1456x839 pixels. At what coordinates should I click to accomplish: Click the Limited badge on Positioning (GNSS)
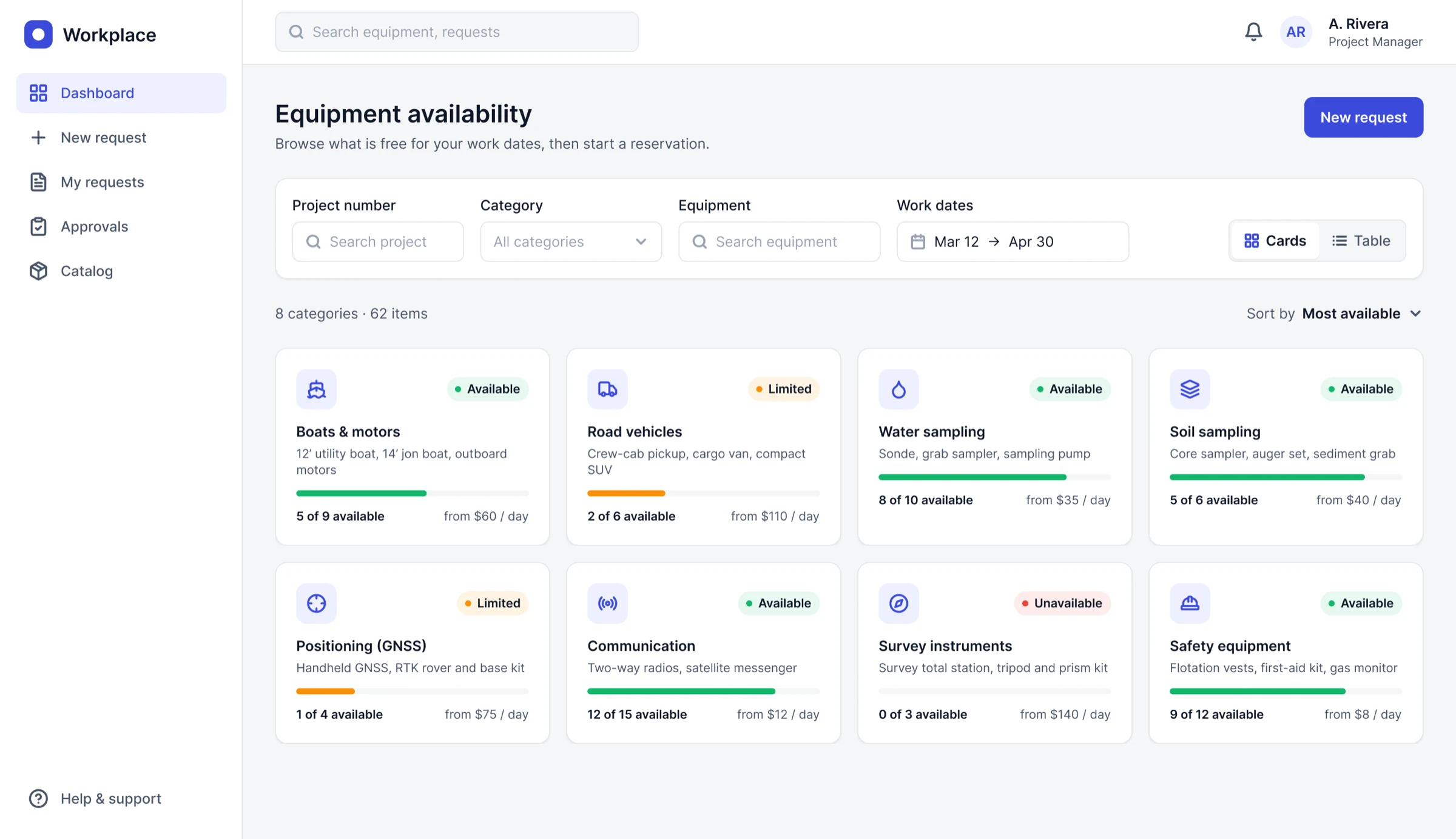coord(493,603)
